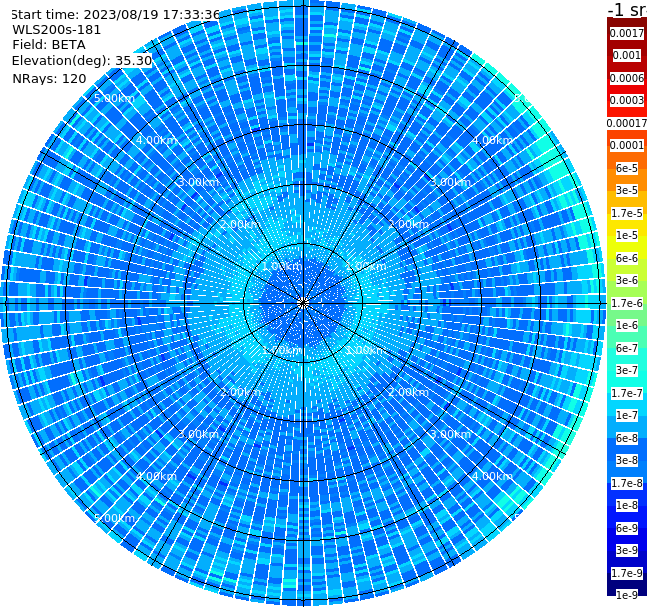Select the 3e-8 colorbar label
The image size is (647, 607).
click(x=627, y=460)
